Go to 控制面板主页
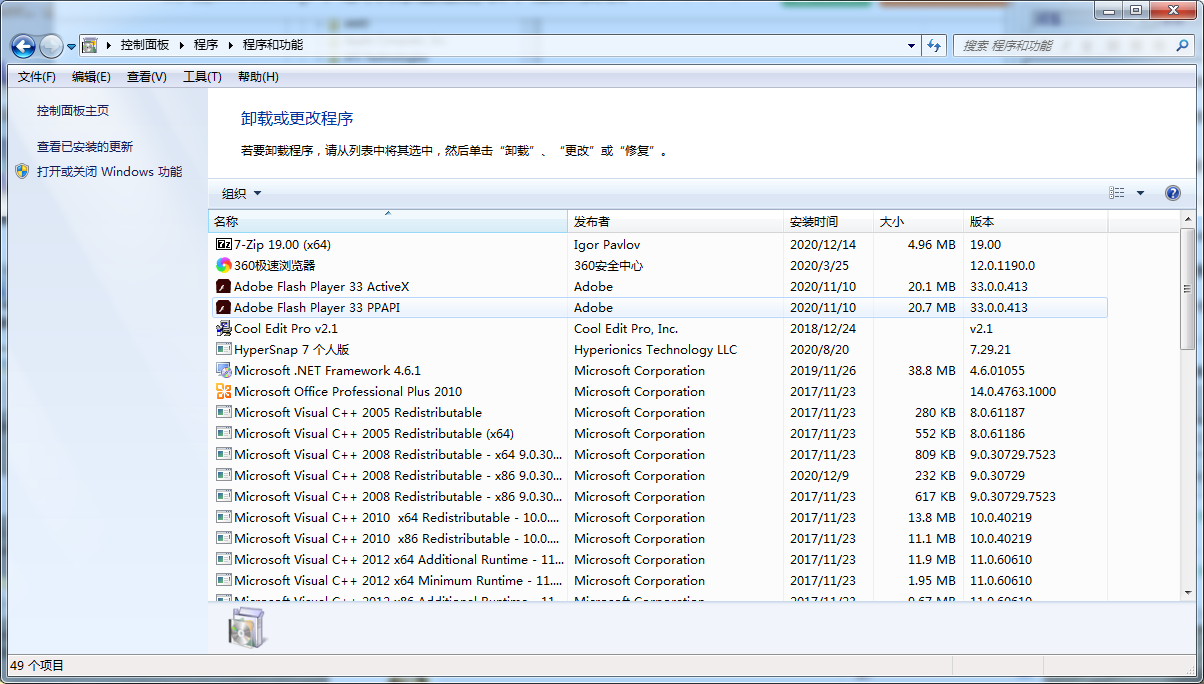This screenshot has width=1204, height=684. (73, 111)
